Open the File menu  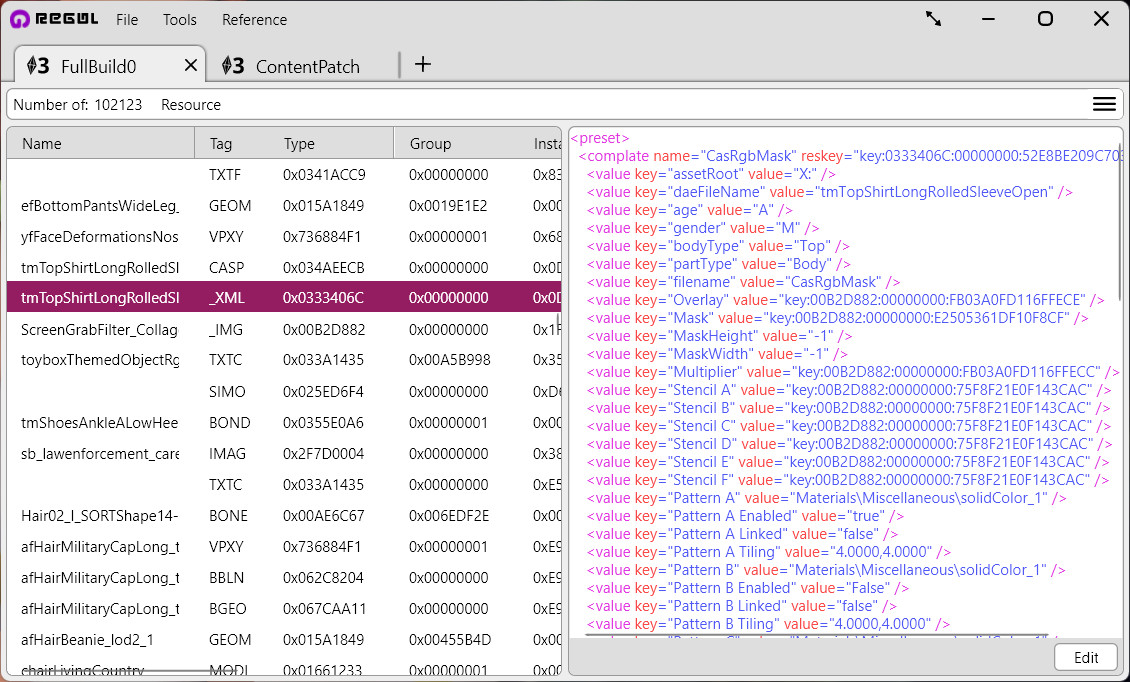(x=127, y=20)
